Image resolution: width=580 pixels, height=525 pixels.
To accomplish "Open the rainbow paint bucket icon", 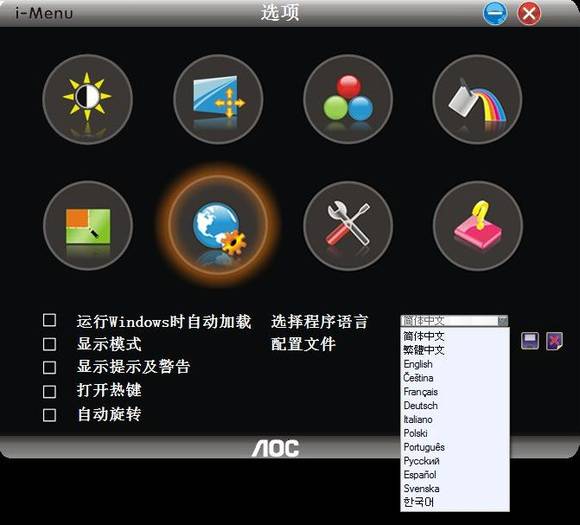I will coord(478,99).
